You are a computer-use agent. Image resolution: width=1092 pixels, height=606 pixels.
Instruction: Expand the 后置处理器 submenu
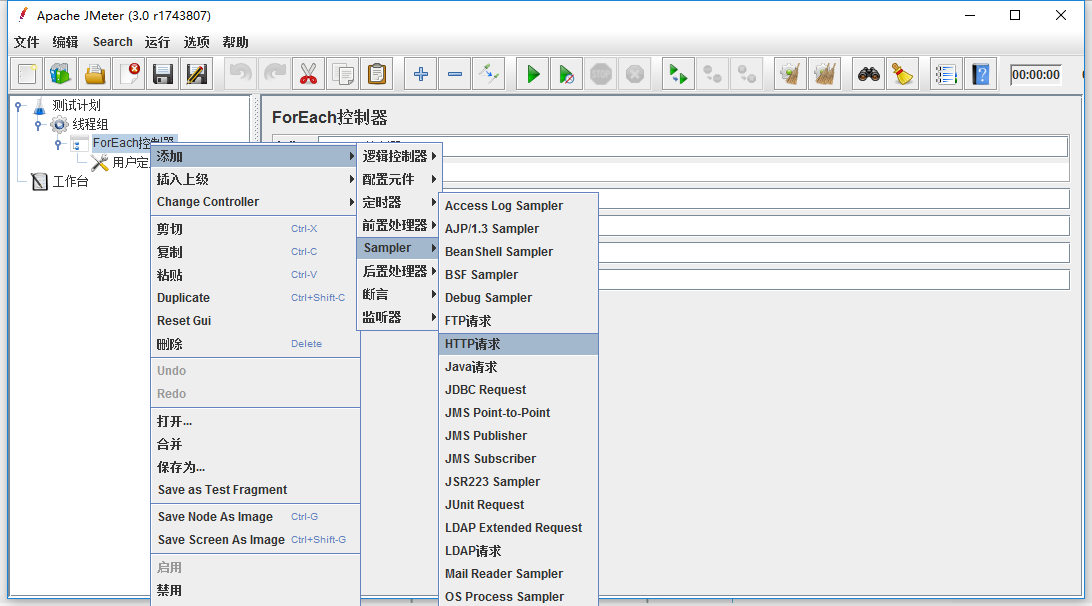point(399,271)
